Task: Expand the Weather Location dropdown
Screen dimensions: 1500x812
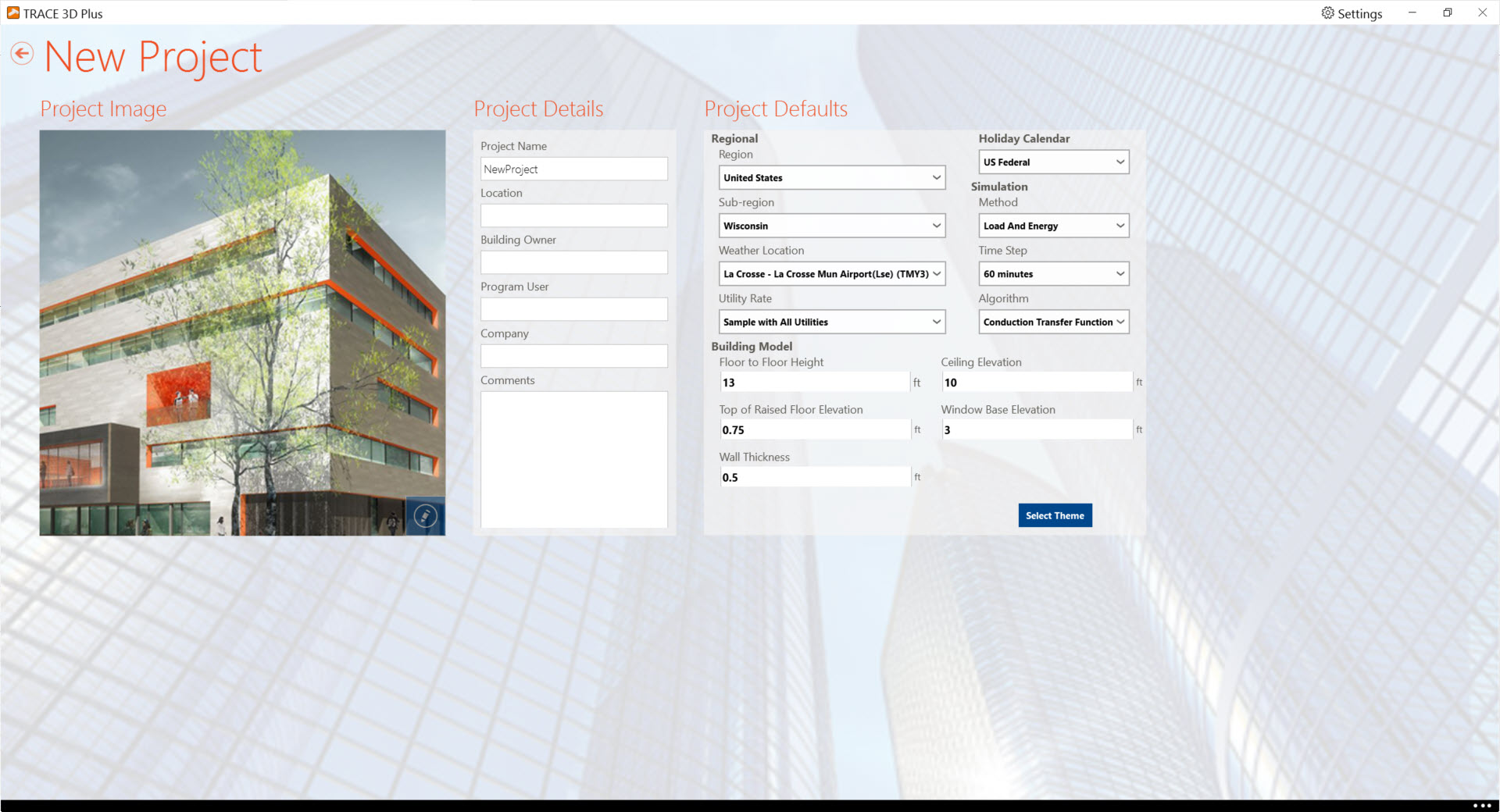Action: [831, 274]
